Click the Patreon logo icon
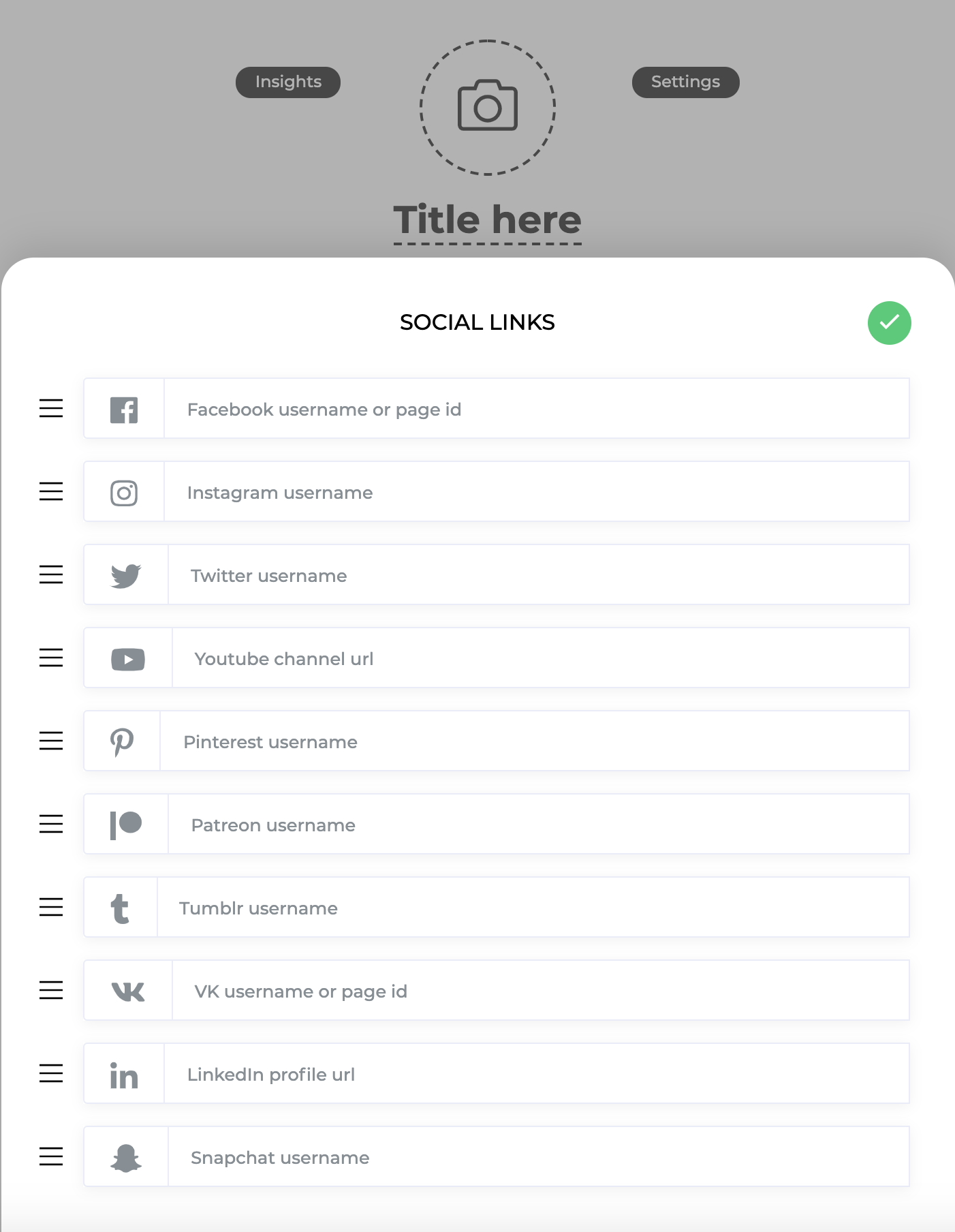This screenshot has width=955, height=1232. click(x=126, y=825)
